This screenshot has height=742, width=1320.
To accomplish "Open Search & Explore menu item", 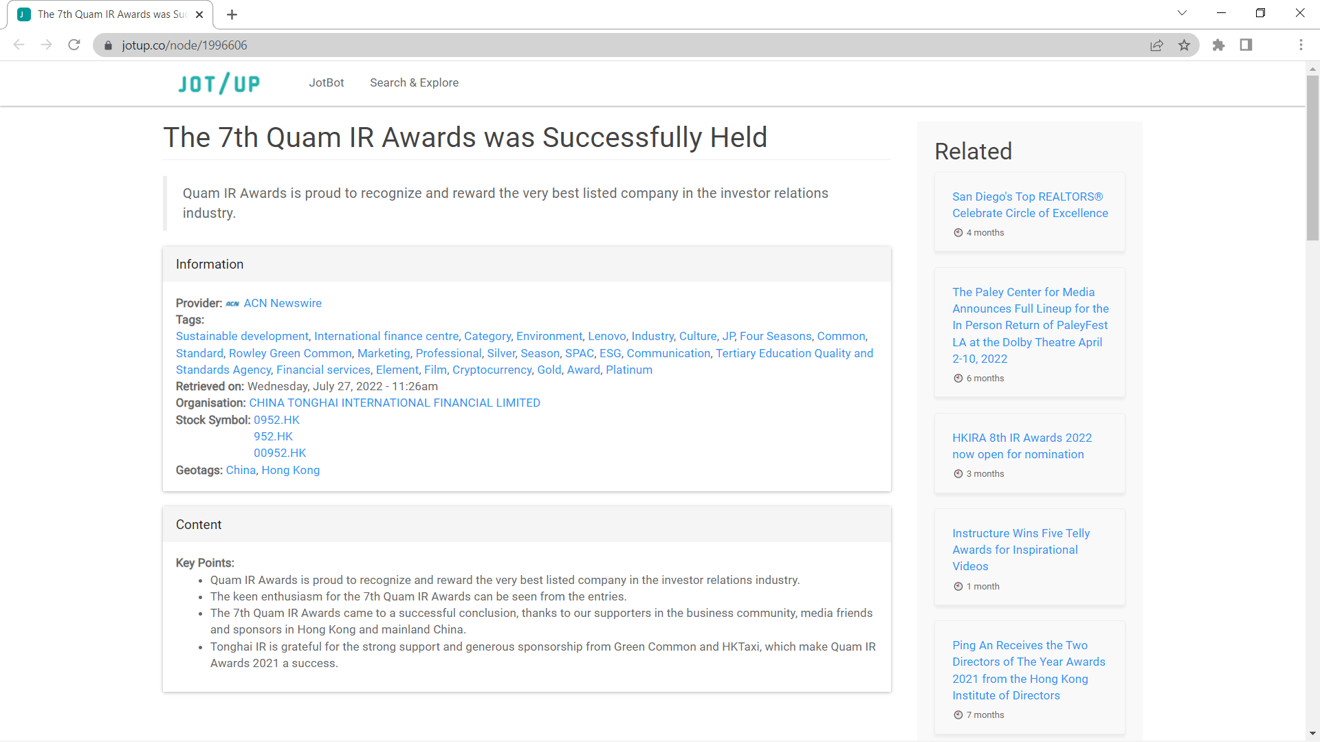I will (414, 83).
